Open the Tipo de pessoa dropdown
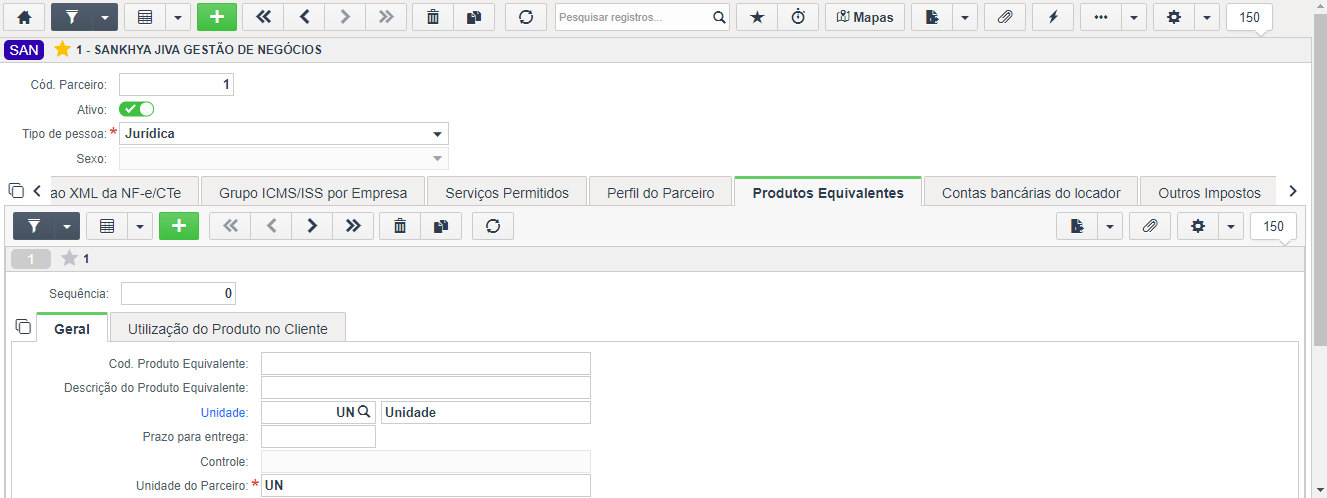 (284, 133)
